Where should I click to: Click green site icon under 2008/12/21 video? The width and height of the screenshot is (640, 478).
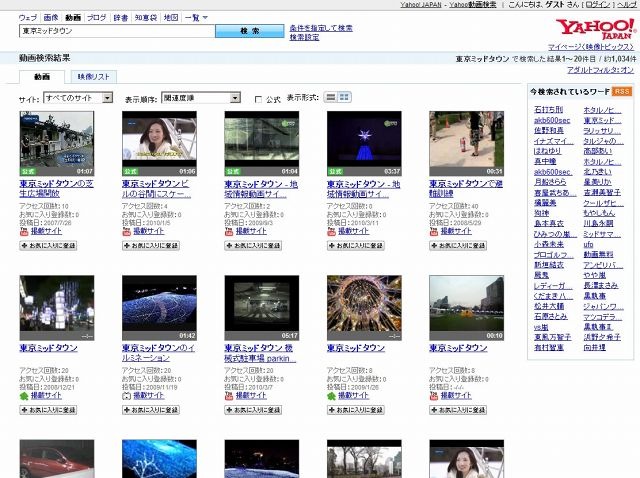24,396
